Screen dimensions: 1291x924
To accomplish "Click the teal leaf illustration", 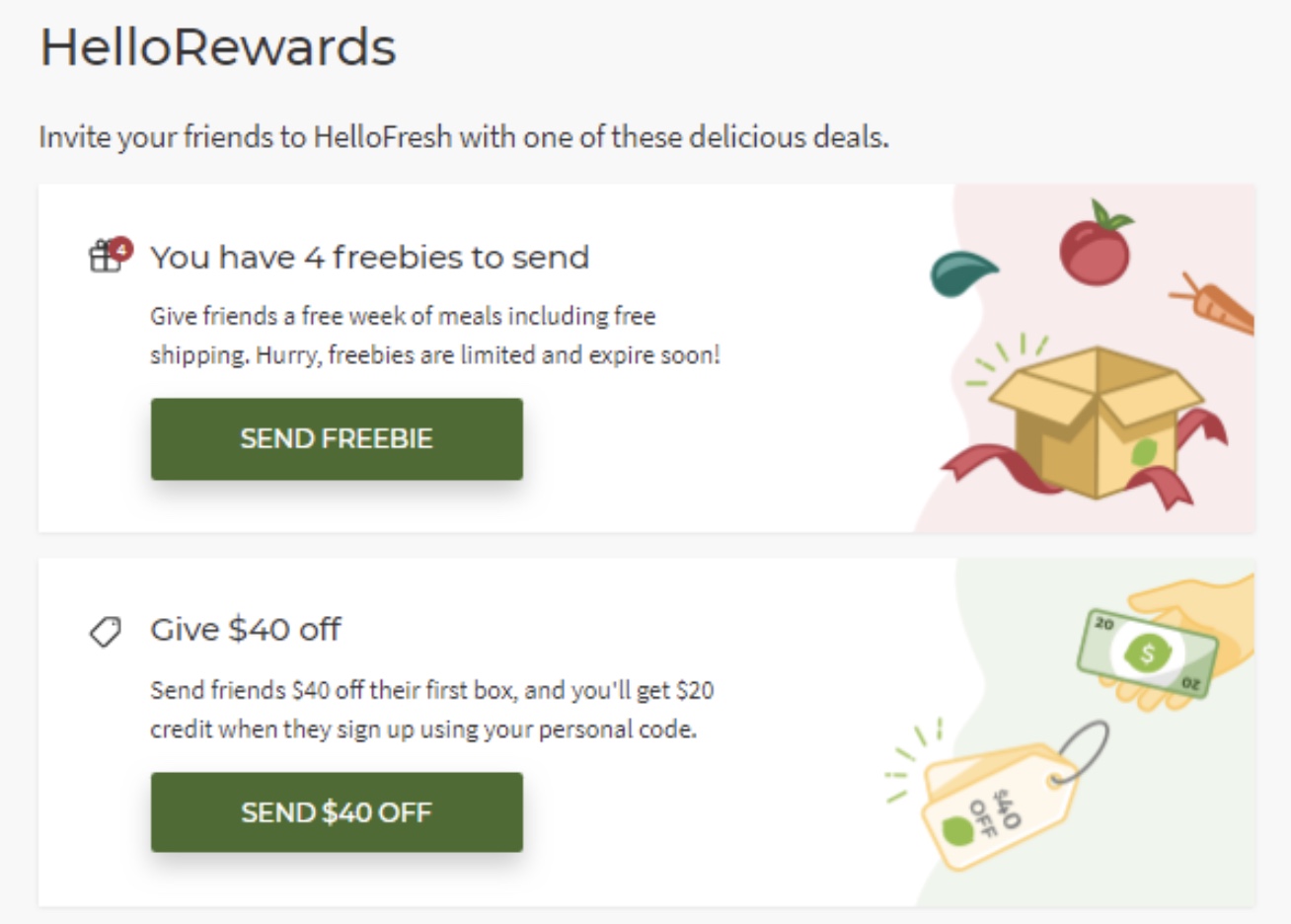I will click(x=961, y=272).
